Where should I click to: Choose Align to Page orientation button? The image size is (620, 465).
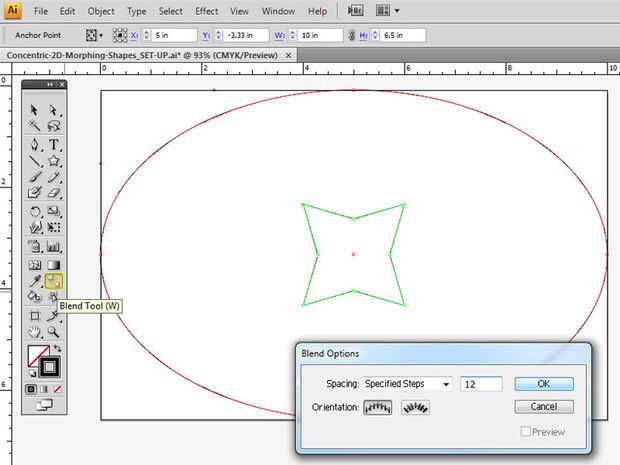(377, 407)
